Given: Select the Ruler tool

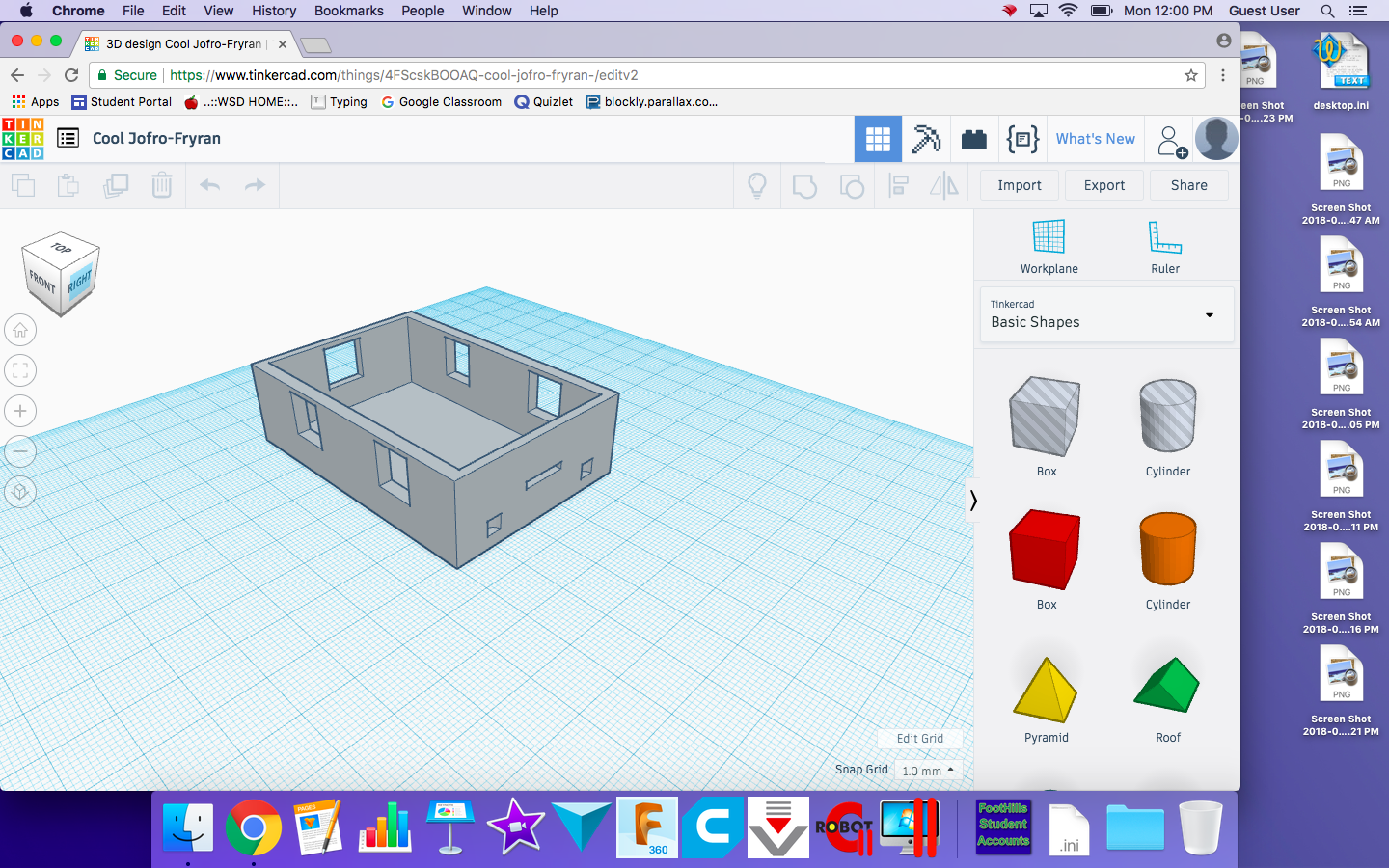Looking at the screenshot, I should [1165, 247].
